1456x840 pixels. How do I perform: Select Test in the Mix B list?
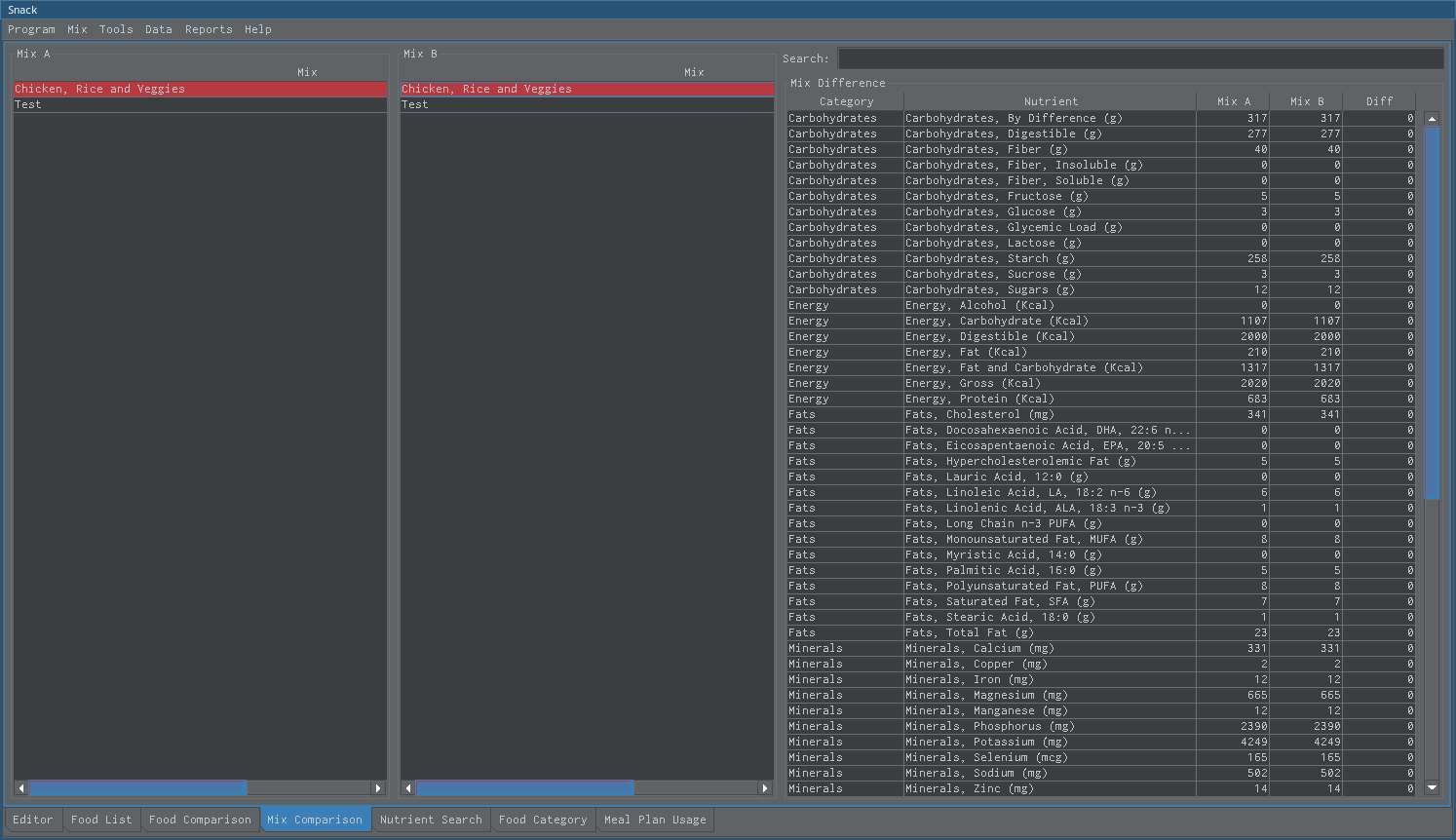(x=587, y=104)
